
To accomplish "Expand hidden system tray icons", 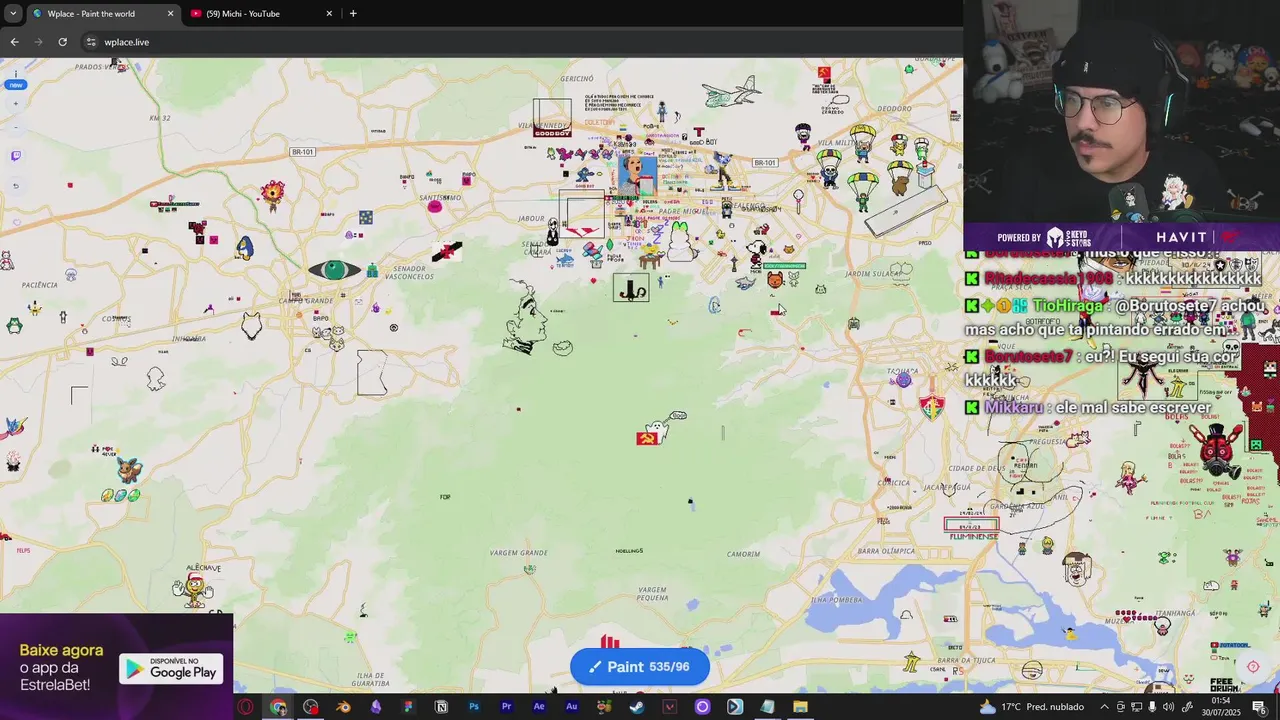I will [x=1105, y=707].
